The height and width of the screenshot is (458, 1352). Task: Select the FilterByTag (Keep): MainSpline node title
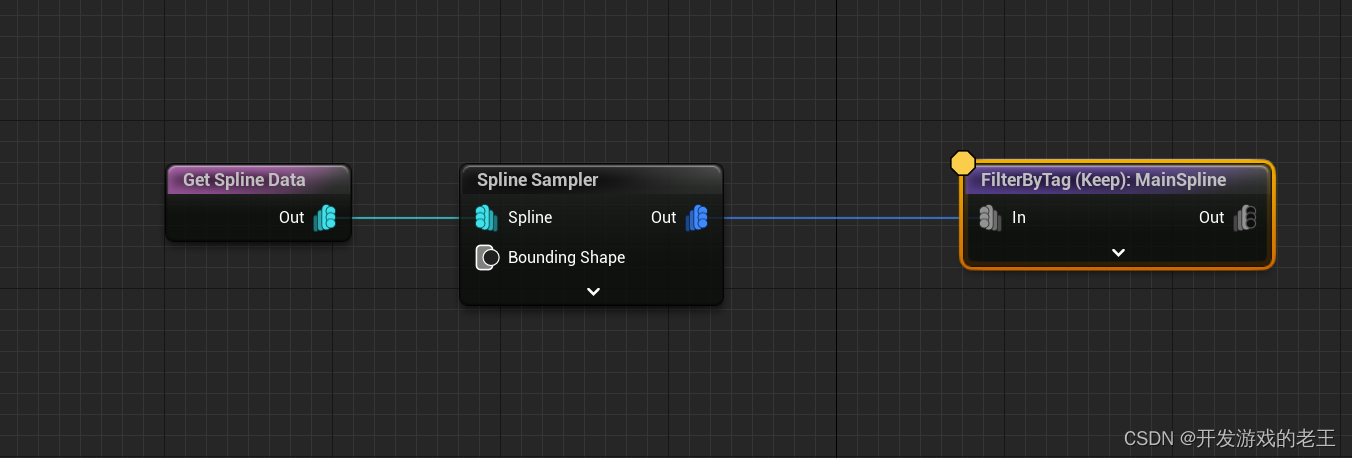click(1103, 180)
